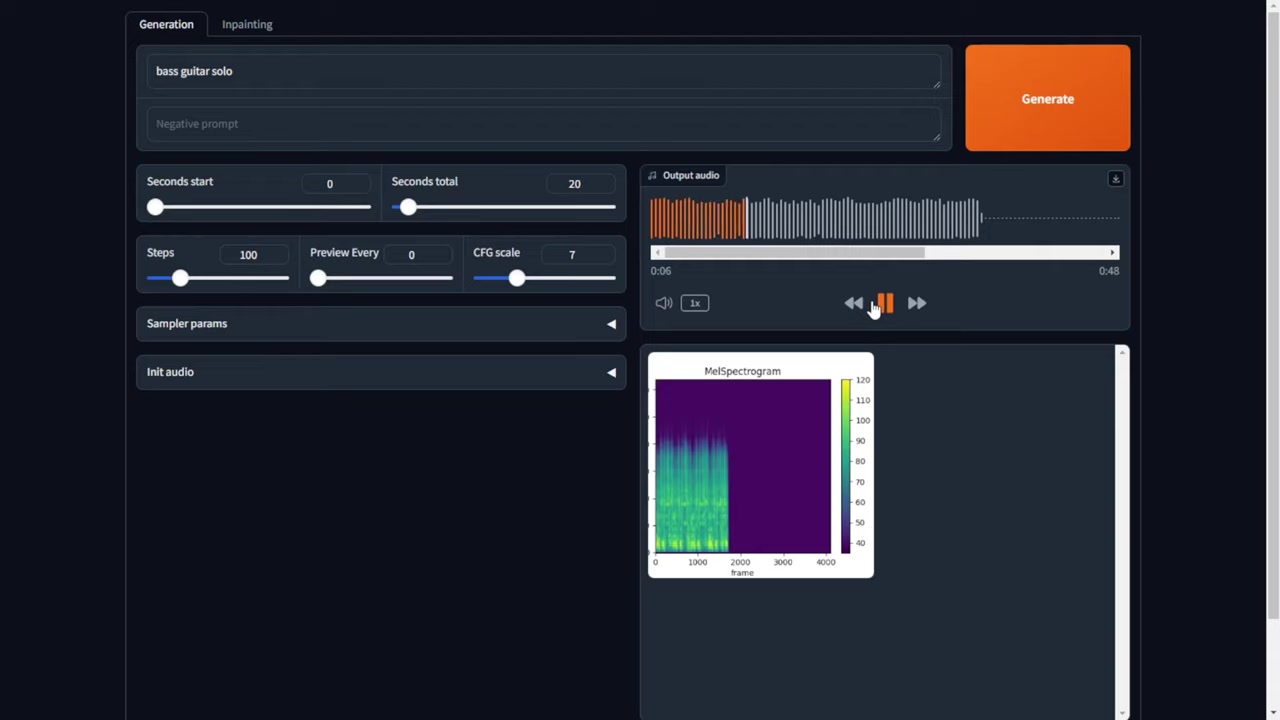Click the Steps slider handle
Screen dimensions: 1280x720
point(180,278)
